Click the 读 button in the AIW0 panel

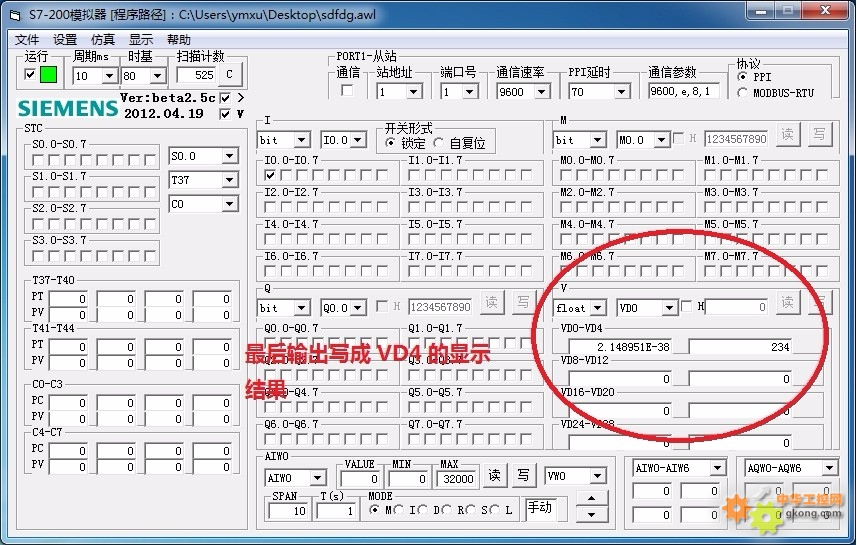tap(494, 475)
